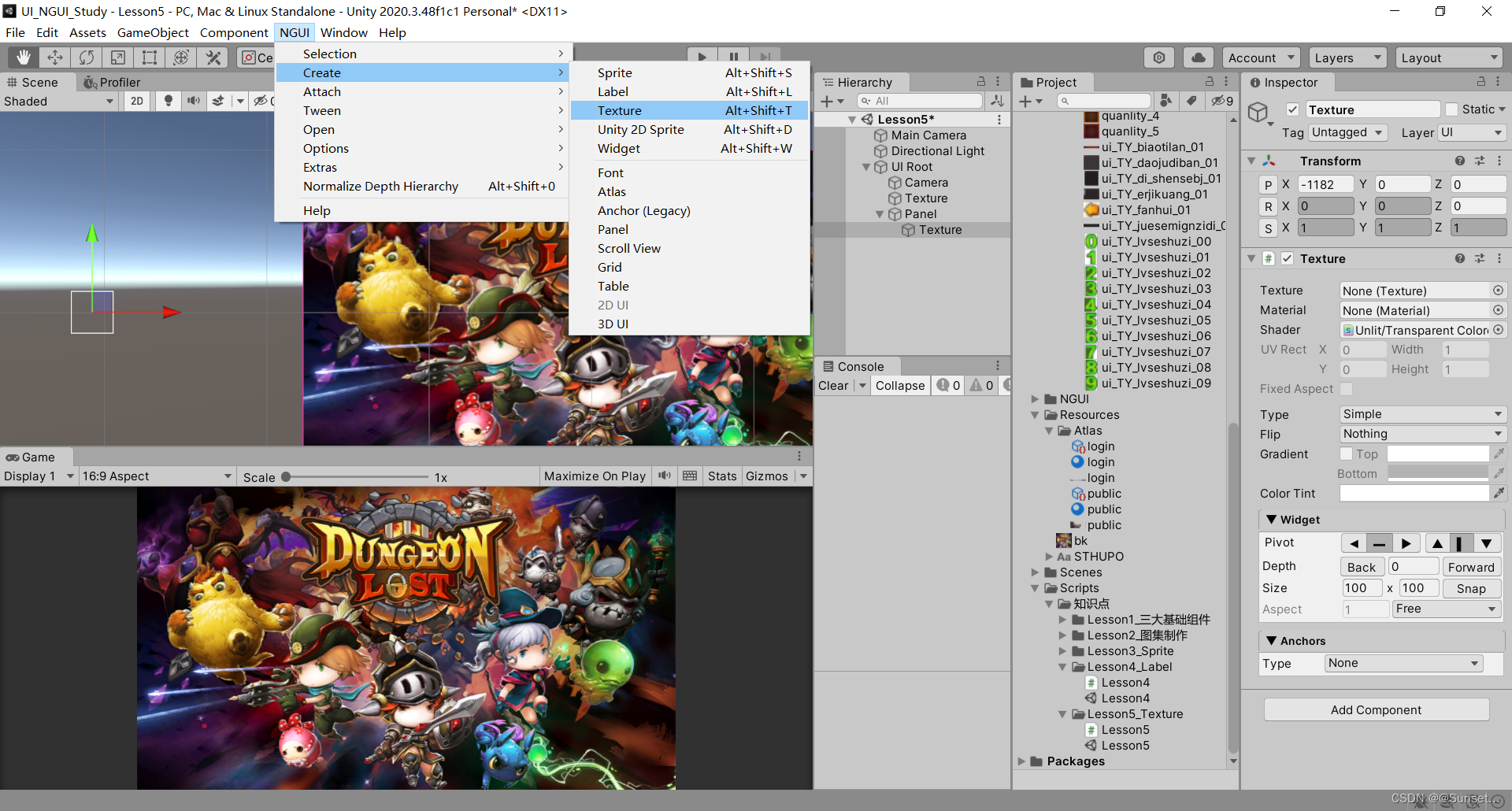The height and width of the screenshot is (811, 1512).
Task: Choose Scroll View in Create submenu
Action: [690, 248]
